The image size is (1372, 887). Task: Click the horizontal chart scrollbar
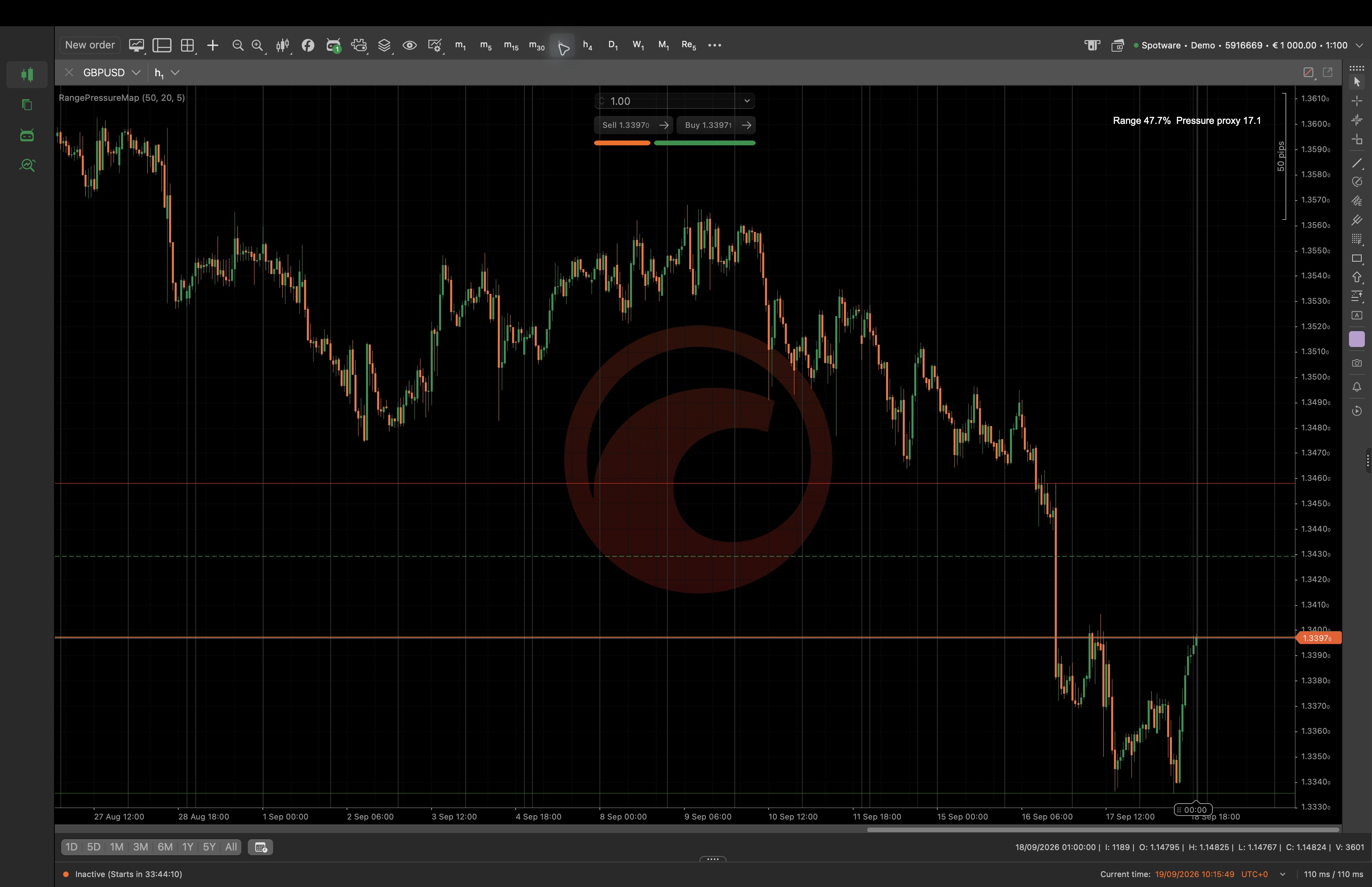click(1102, 829)
